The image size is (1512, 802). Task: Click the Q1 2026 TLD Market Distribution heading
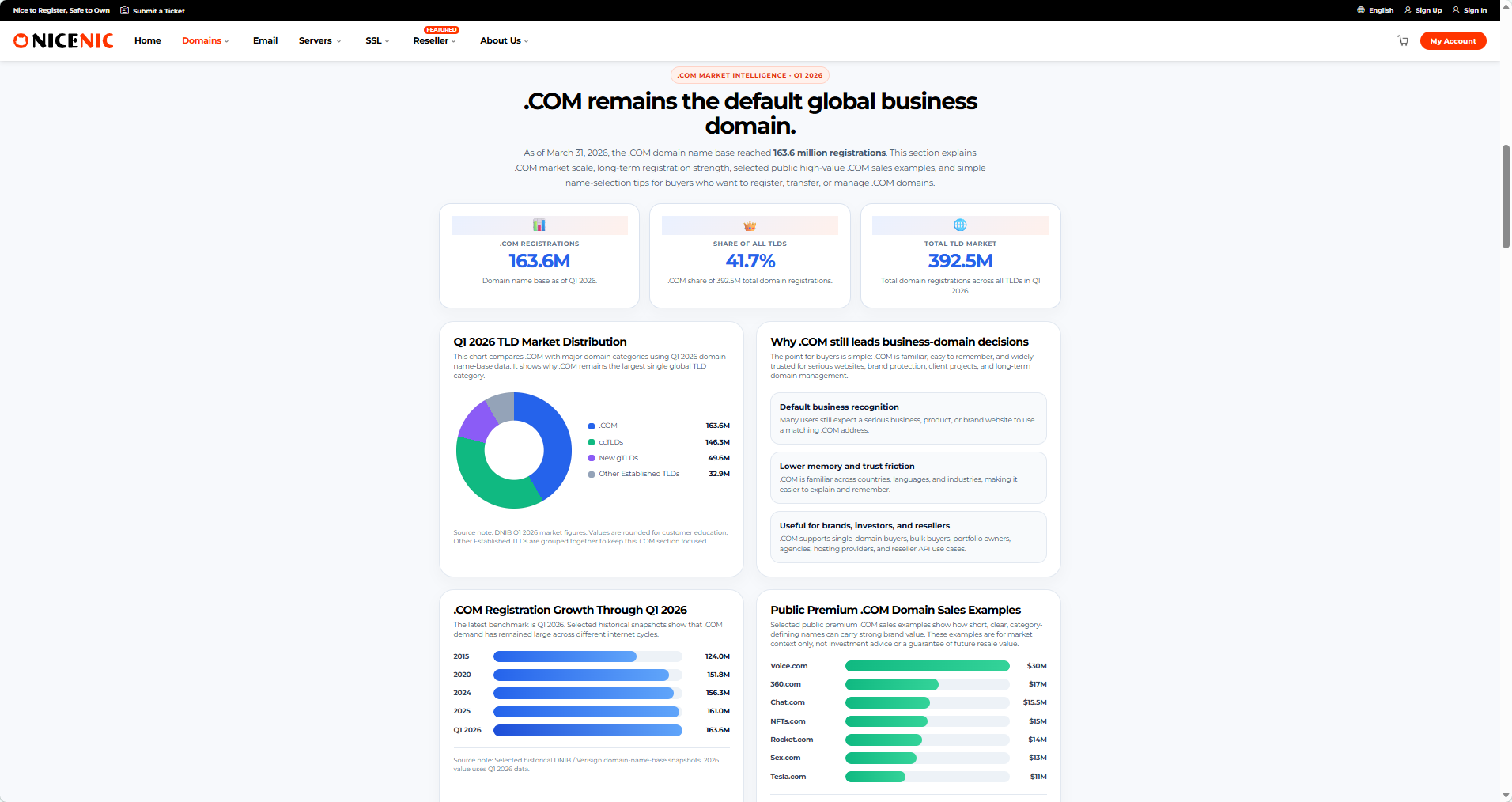point(540,342)
